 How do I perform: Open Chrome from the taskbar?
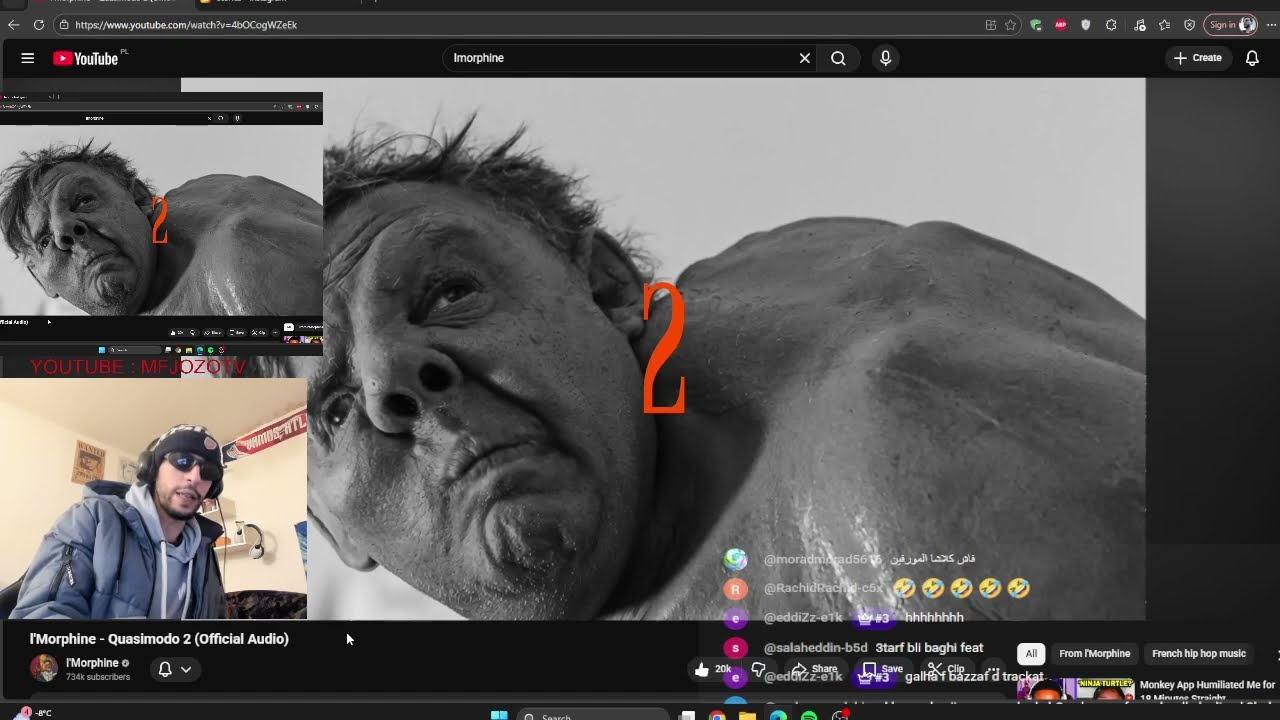[717, 715]
